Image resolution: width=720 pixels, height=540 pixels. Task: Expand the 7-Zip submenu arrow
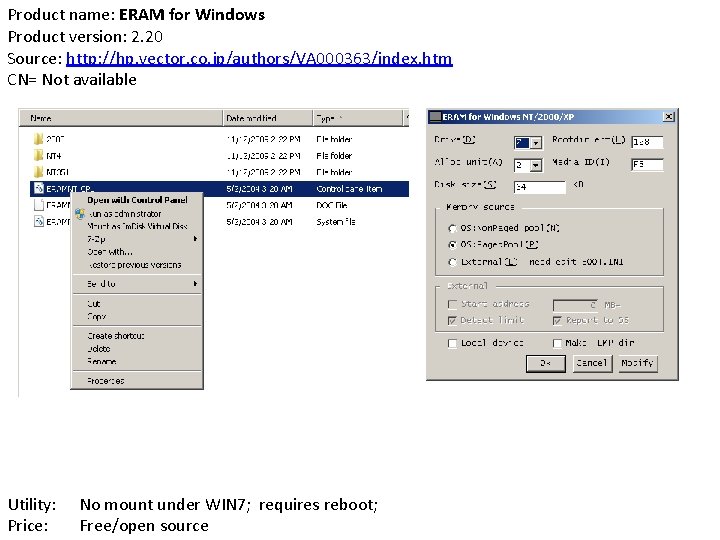click(196, 239)
